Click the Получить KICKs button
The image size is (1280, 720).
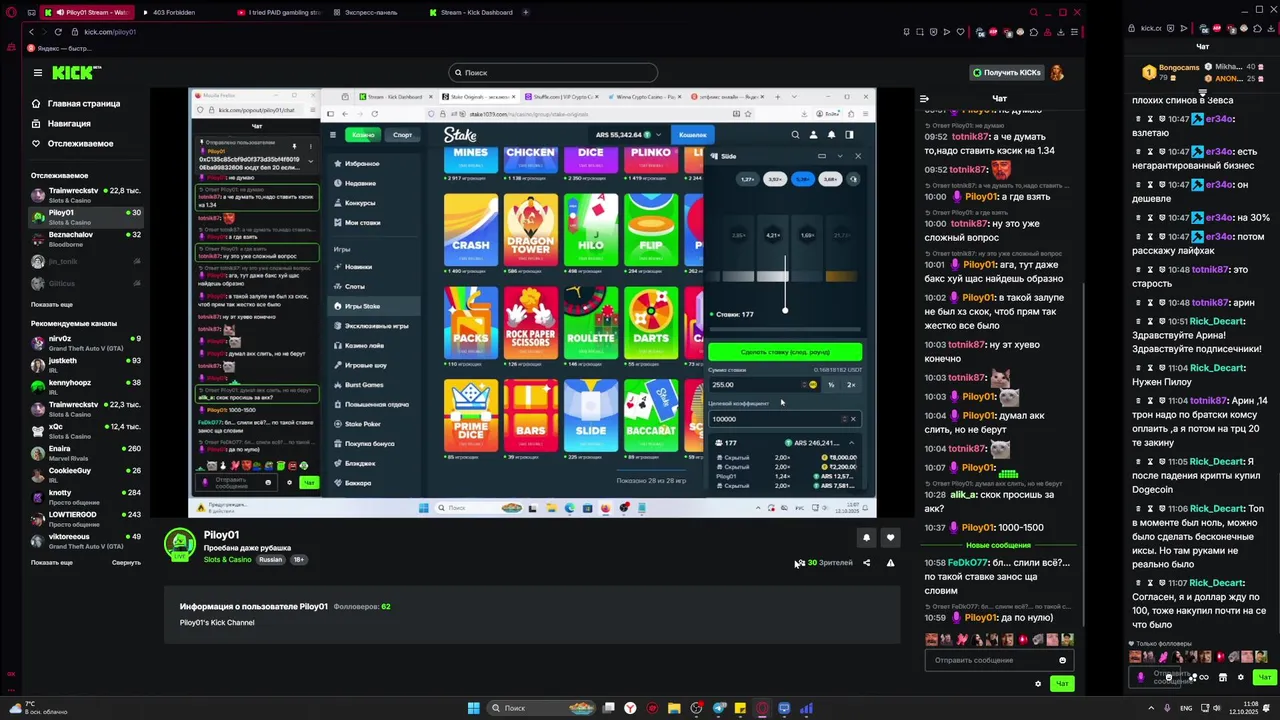pyautogui.click(x=1006, y=73)
